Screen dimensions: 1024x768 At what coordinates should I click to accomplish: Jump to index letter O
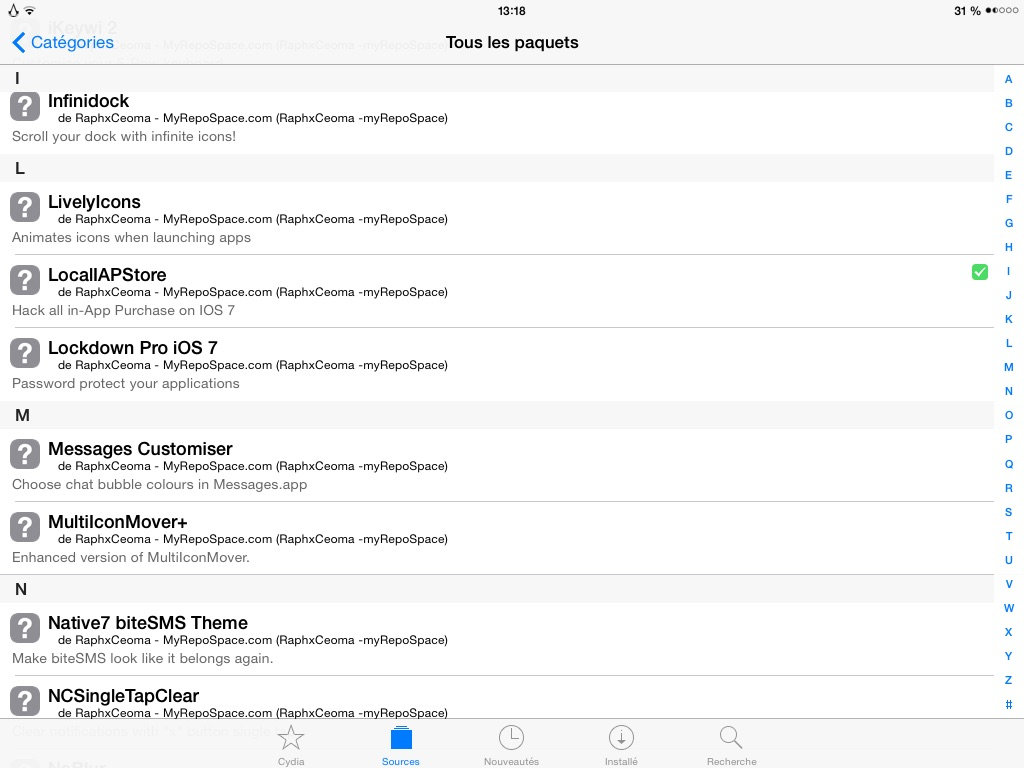(x=1008, y=415)
